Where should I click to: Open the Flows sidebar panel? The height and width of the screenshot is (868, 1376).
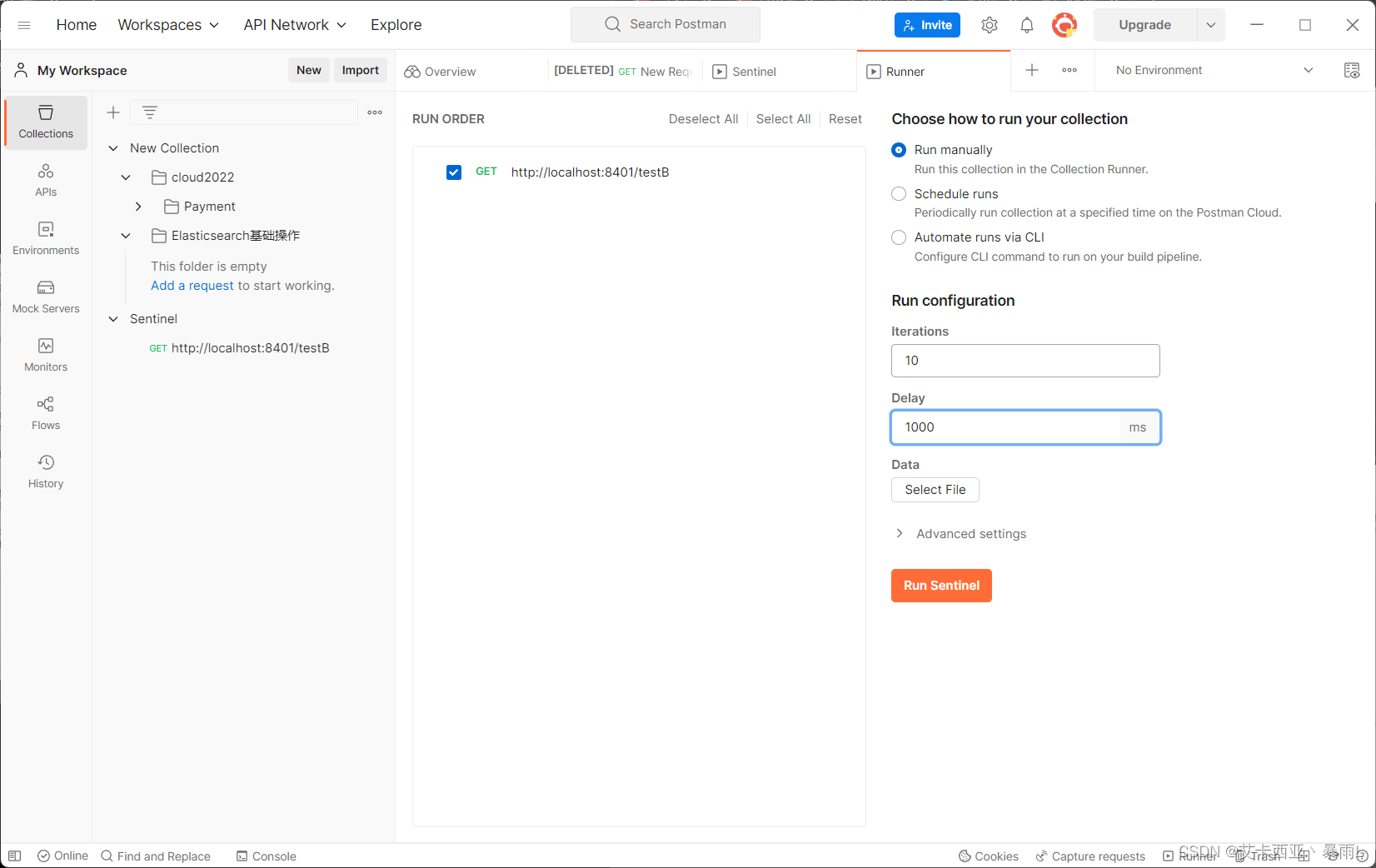[46, 413]
